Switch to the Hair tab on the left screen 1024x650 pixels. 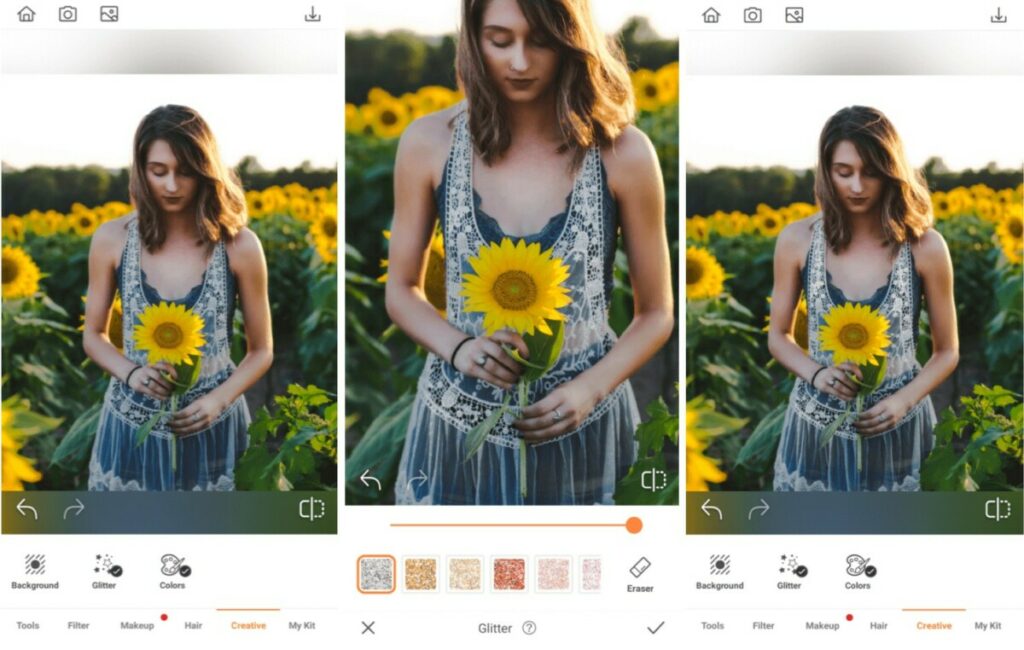click(193, 625)
